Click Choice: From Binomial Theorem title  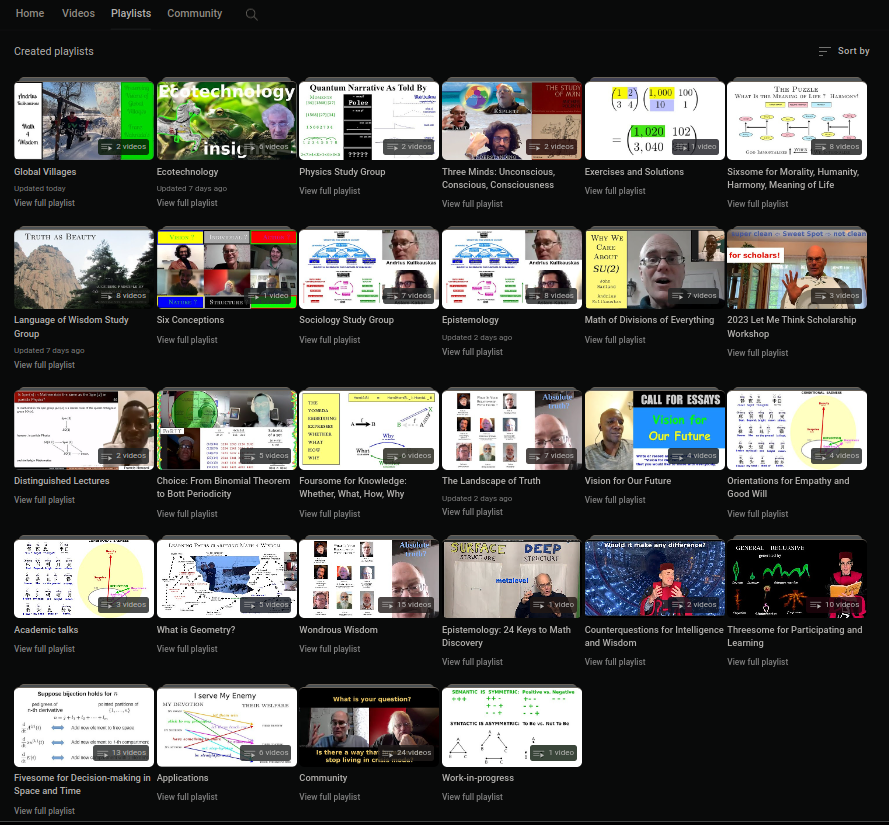223,487
